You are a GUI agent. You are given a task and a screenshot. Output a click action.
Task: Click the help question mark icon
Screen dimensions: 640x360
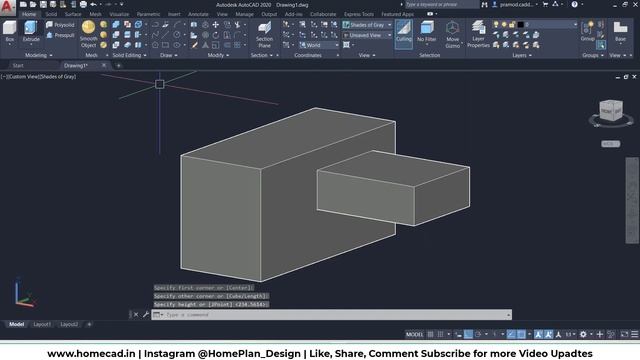574,4
